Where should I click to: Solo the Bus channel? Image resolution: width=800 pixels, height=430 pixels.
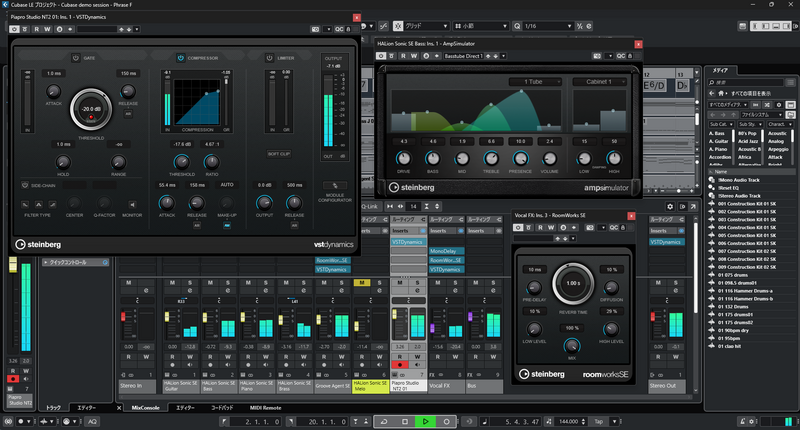click(493, 283)
